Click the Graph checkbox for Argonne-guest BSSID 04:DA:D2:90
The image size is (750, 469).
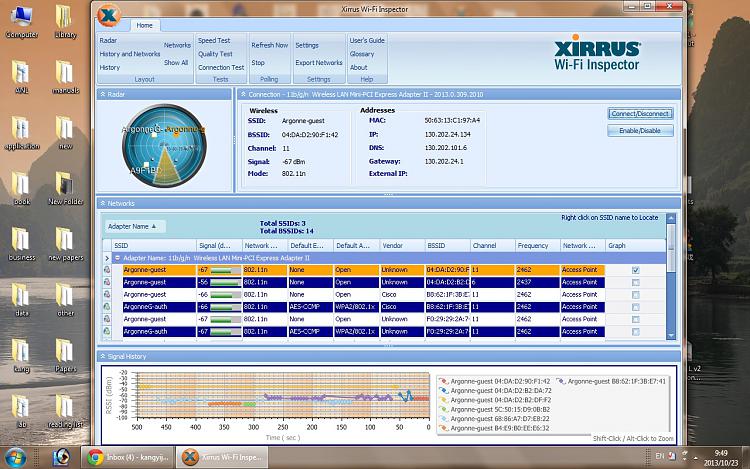click(635, 270)
